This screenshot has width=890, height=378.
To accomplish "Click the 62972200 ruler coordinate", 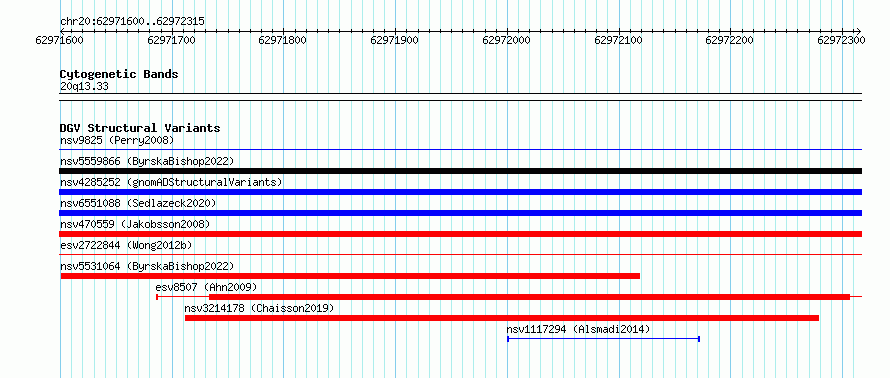I will pos(729,40).
